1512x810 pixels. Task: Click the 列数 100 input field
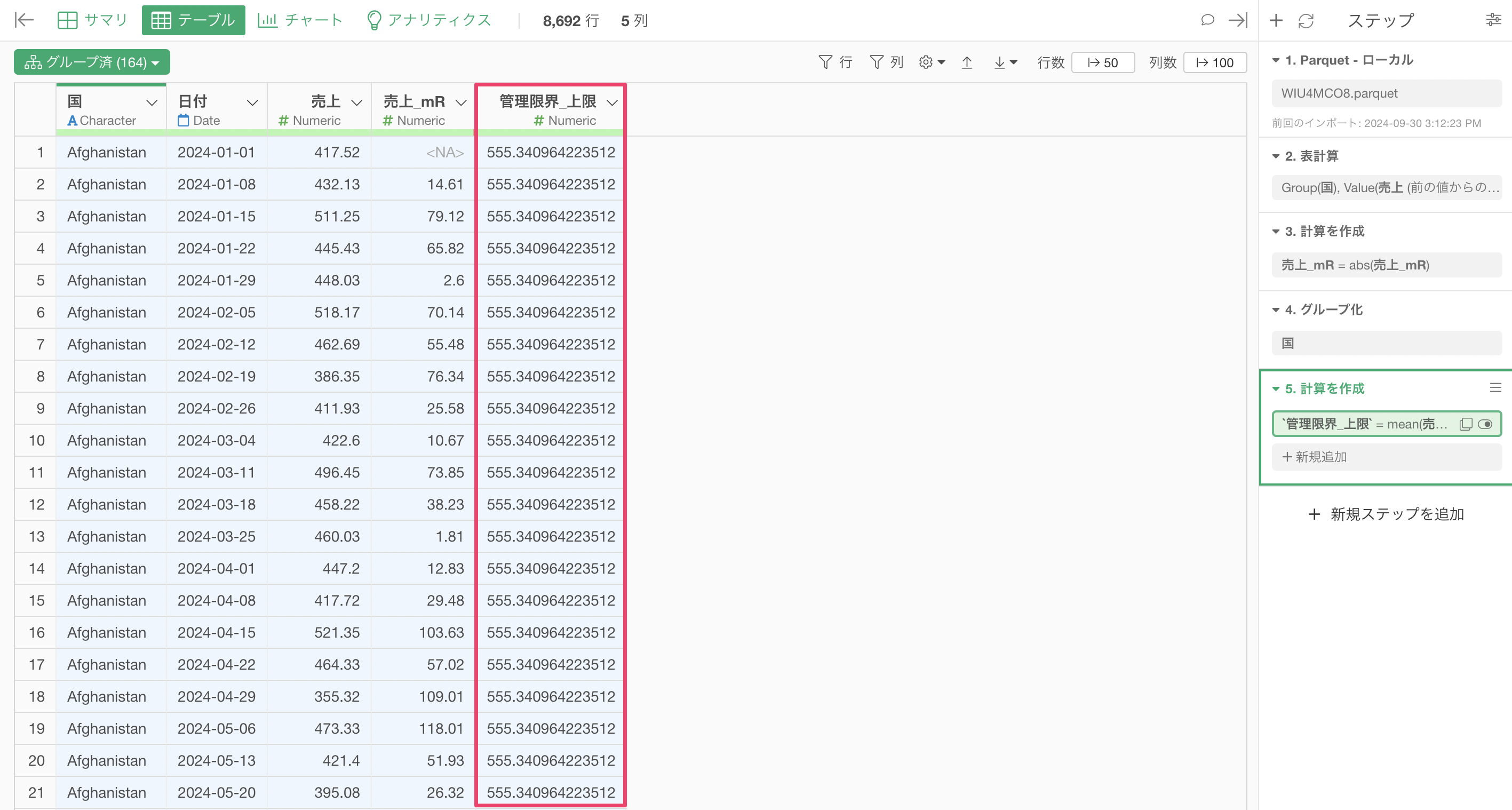pyautogui.click(x=1215, y=62)
